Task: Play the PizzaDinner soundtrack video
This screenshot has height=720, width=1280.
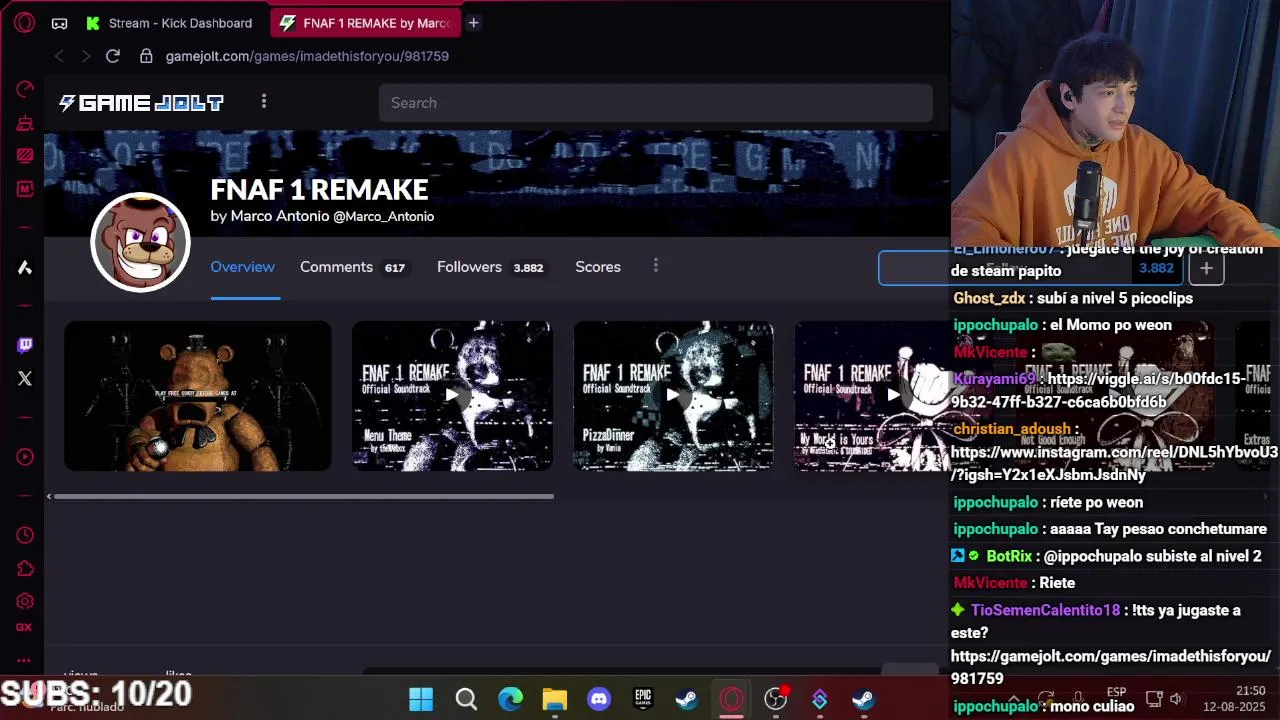Action: coord(673,396)
